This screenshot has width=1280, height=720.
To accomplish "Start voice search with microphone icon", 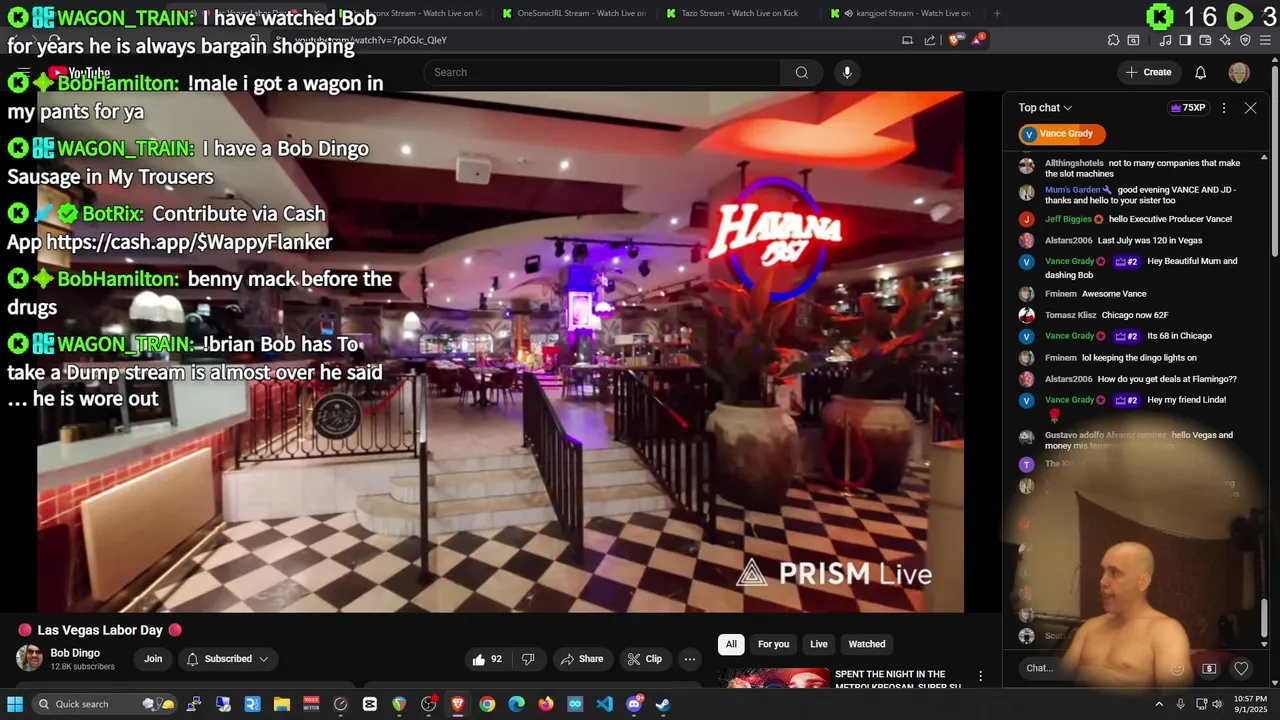I will tap(847, 72).
